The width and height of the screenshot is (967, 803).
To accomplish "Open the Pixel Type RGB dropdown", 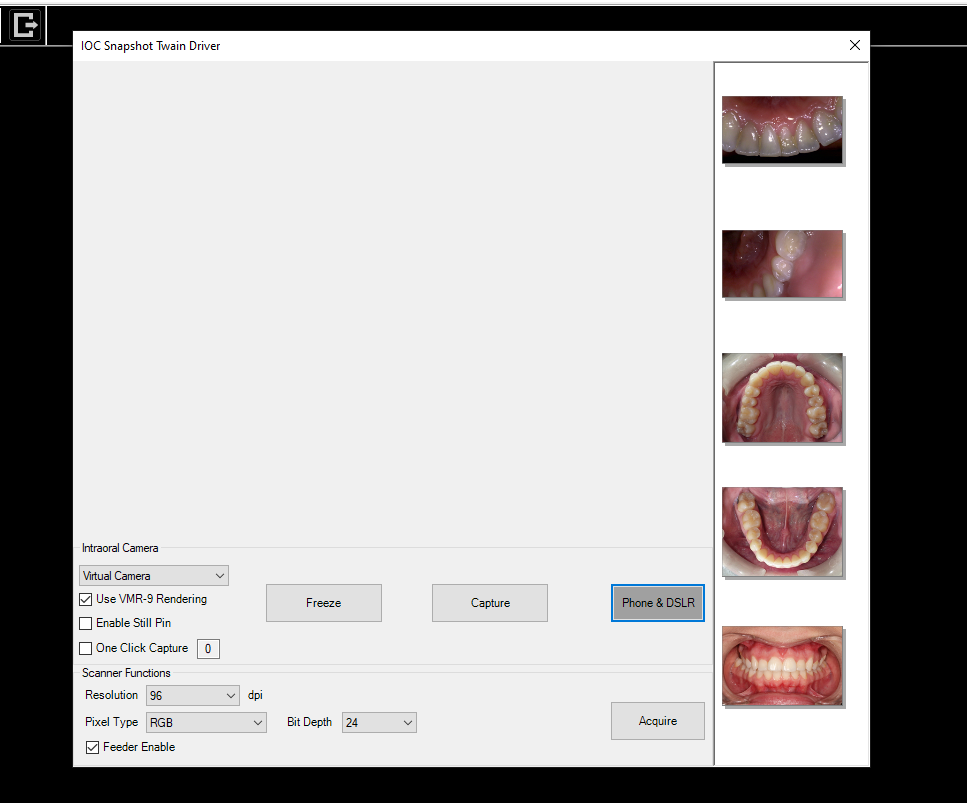I will tap(206, 722).
